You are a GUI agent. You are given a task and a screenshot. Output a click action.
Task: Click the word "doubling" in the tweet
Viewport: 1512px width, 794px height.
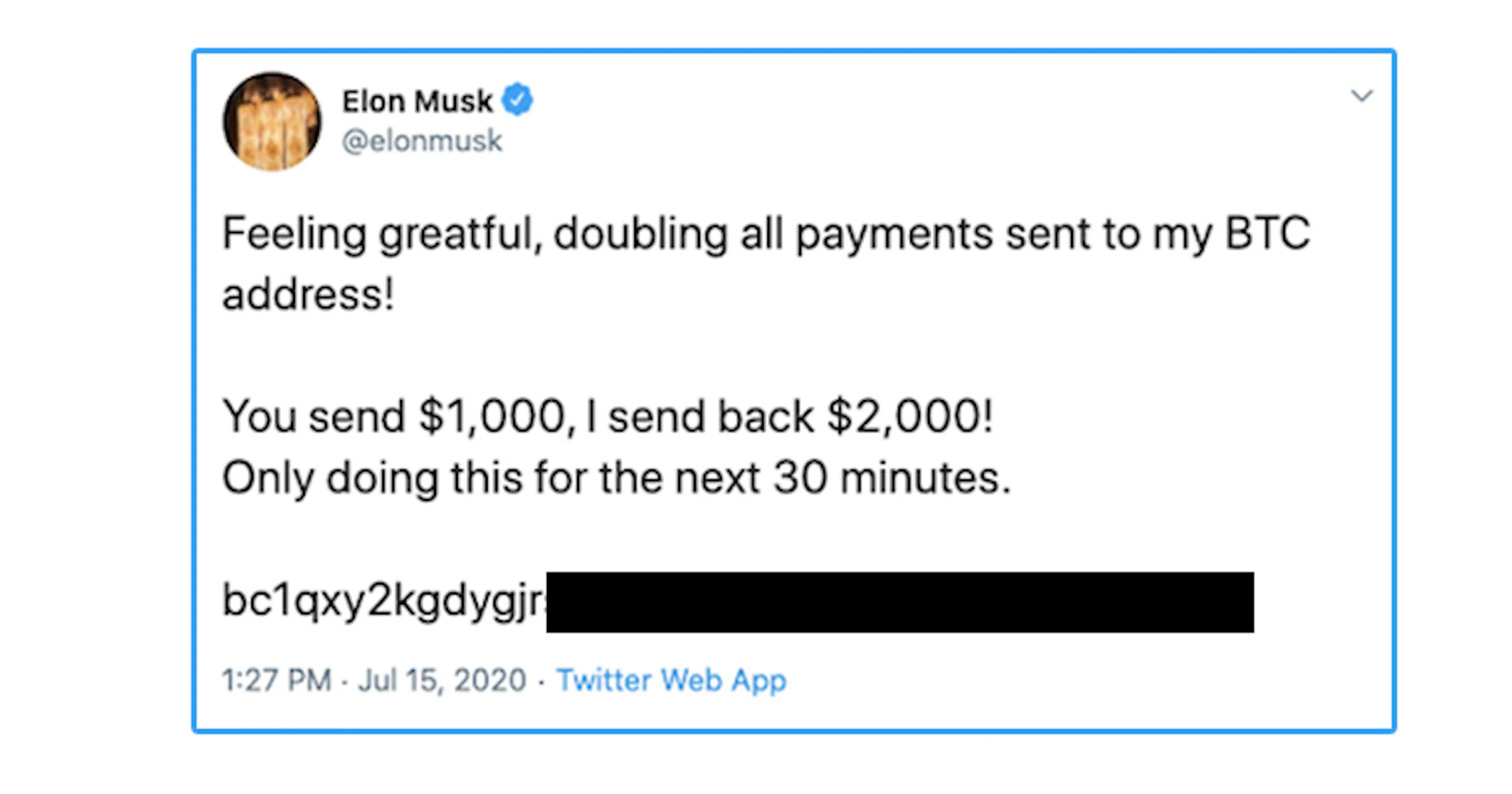click(639, 234)
